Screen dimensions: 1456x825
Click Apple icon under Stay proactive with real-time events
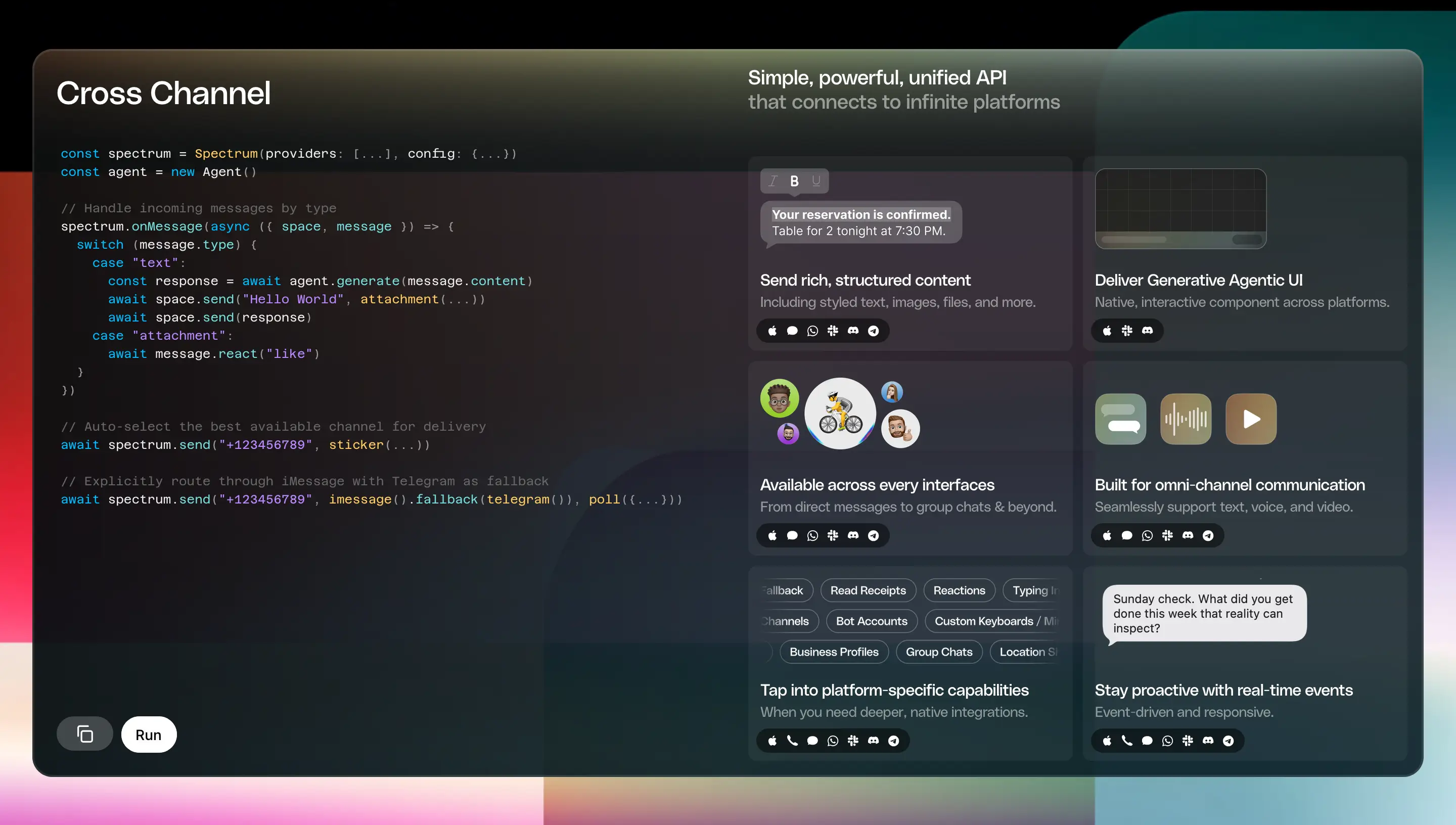(1107, 741)
